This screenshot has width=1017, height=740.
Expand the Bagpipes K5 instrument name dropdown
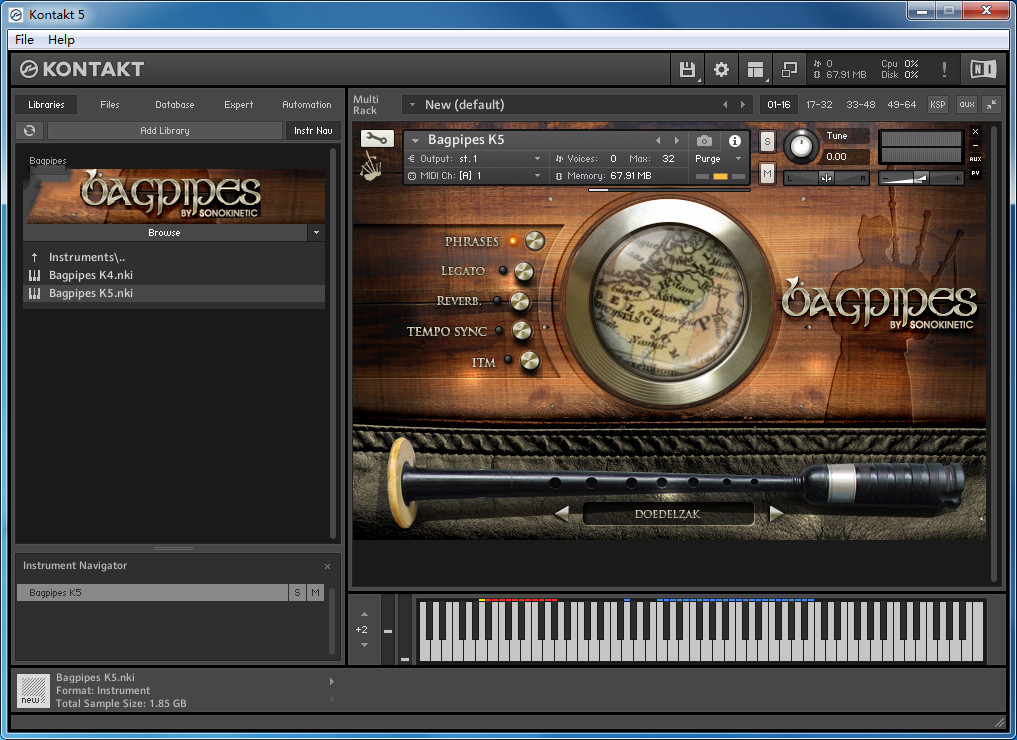point(415,140)
